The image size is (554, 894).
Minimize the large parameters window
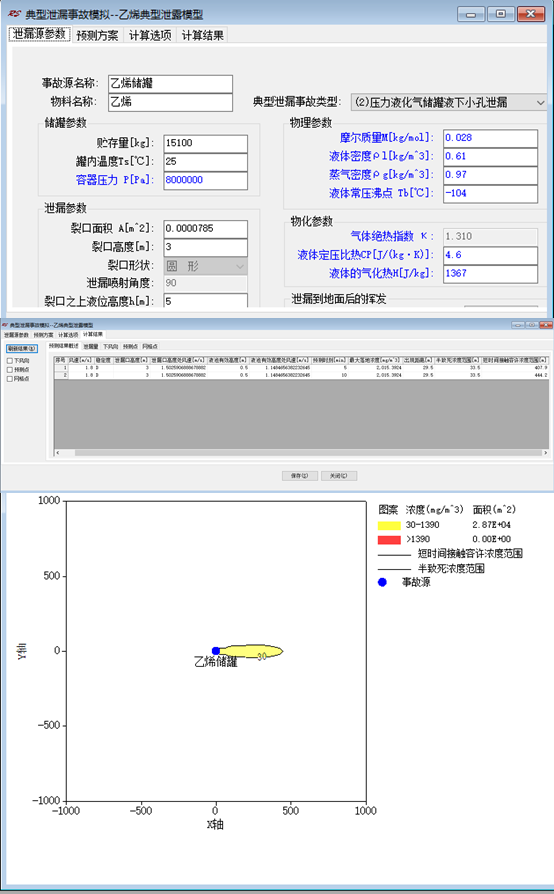pos(471,14)
